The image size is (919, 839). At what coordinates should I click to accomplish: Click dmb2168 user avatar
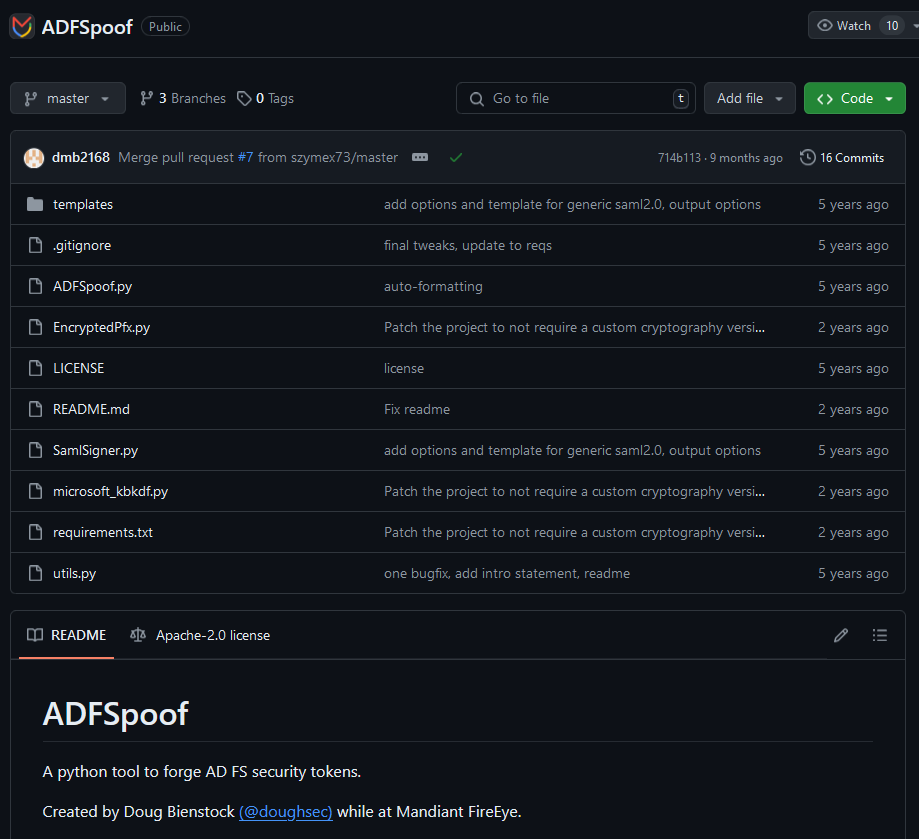pyautogui.click(x=34, y=158)
